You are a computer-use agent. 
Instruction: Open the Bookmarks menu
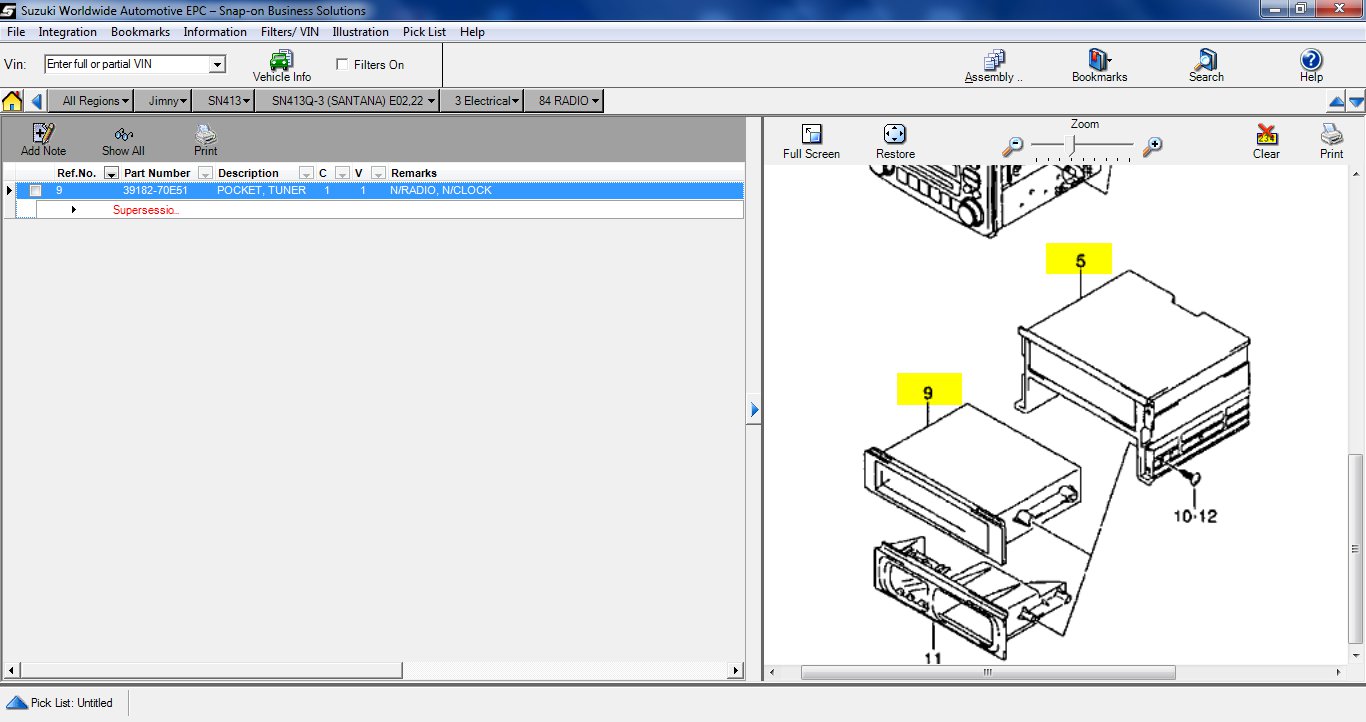point(140,32)
